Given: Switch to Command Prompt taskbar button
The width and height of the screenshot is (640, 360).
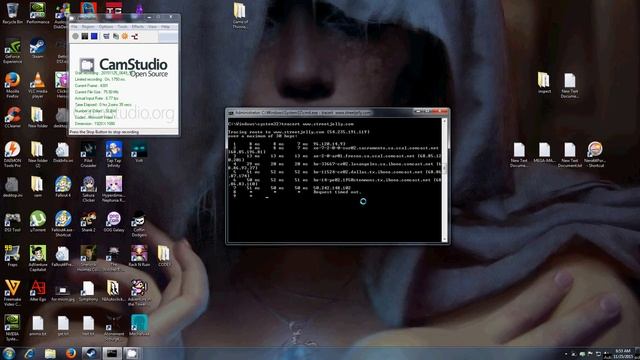Looking at the screenshot, I should pyautogui.click(x=111, y=353).
